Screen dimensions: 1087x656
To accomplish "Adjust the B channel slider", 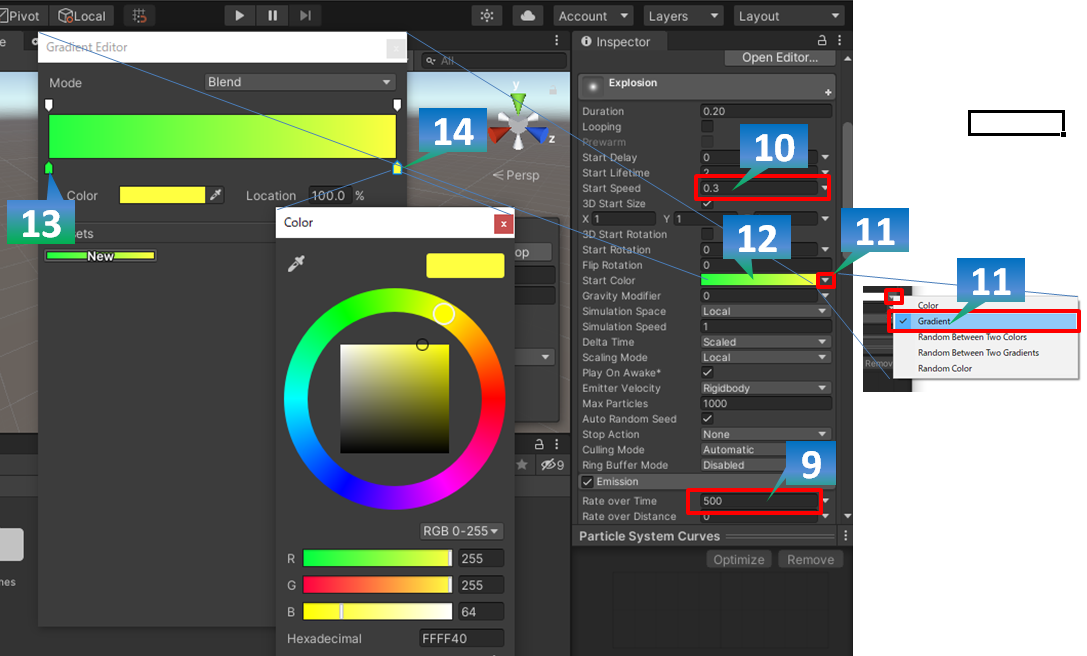I will [378, 612].
